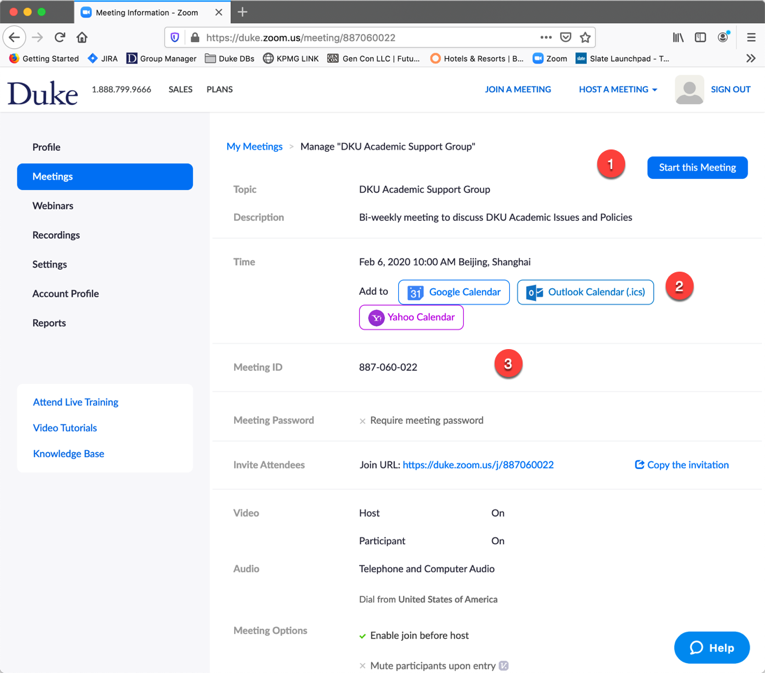This screenshot has height=673, width=765.
Task: Open the Zoom bookmark
Action: 550,59
